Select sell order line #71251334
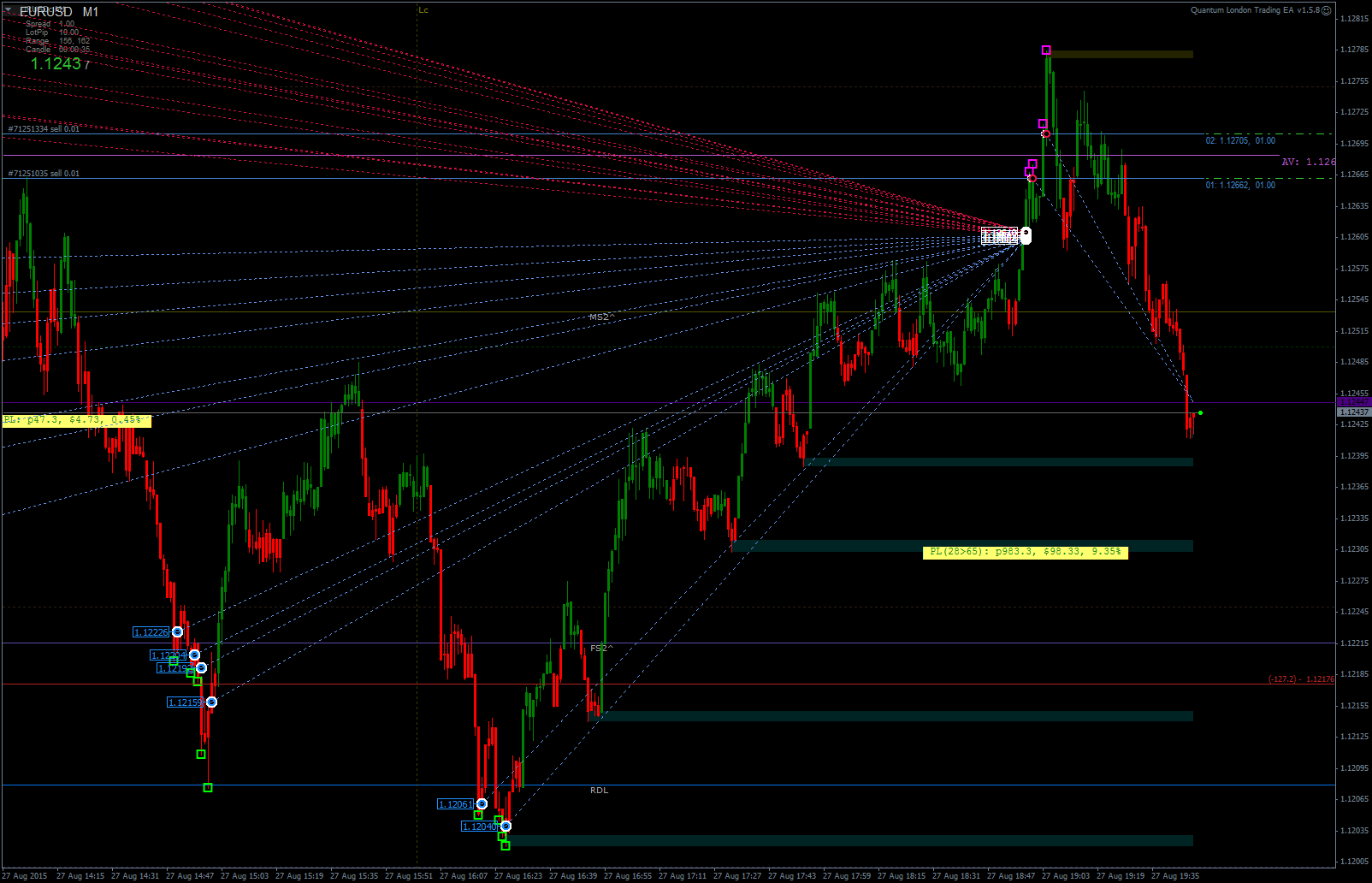Screen dimensions: 1372x883 (44, 129)
